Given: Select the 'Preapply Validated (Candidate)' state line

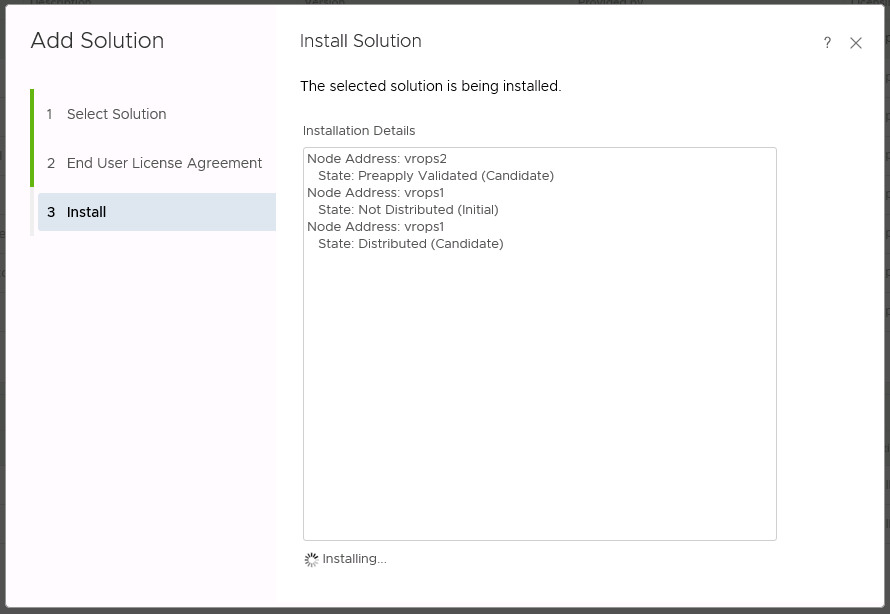Looking at the screenshot, I should click(x=435, y=176).
